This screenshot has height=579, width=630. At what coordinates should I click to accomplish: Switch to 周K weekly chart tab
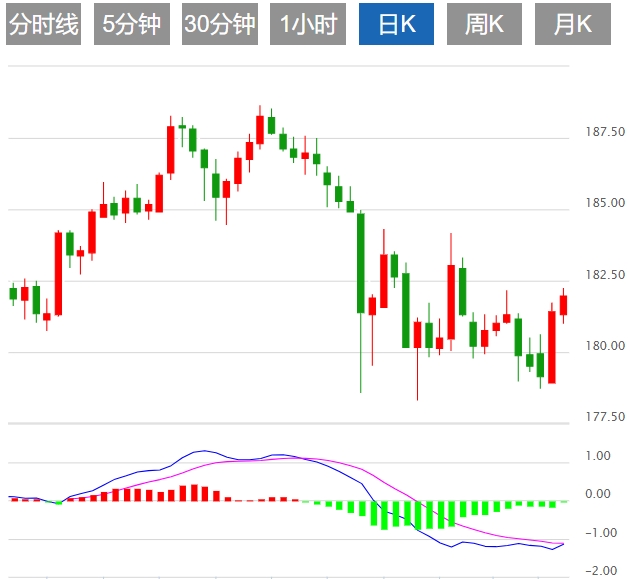484,24
